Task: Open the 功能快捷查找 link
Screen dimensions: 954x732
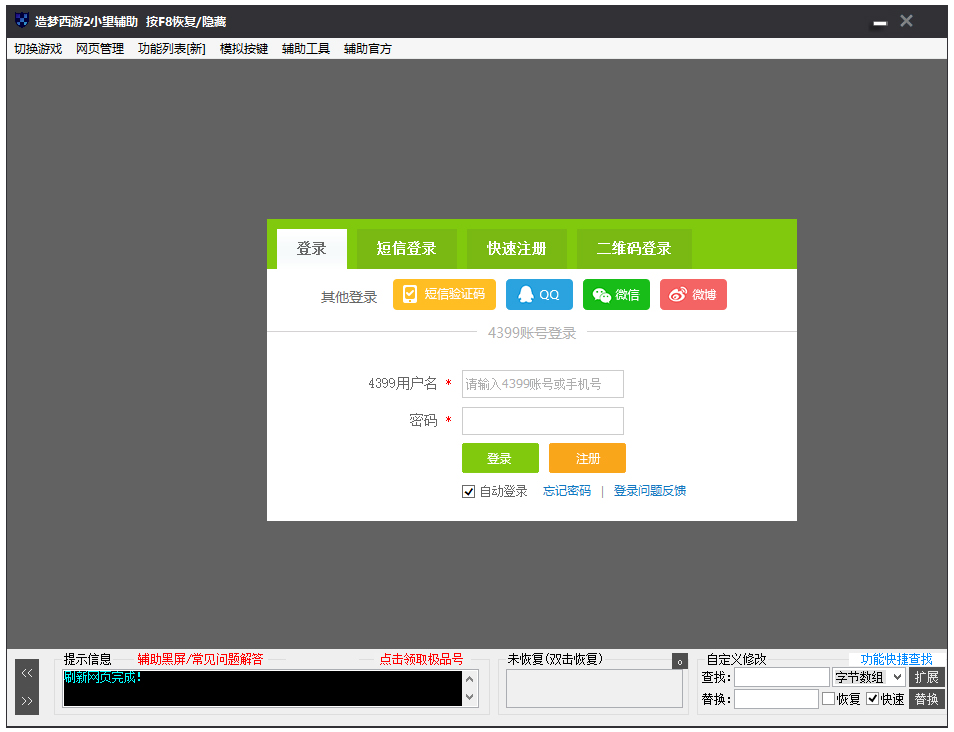Action: 896,659
